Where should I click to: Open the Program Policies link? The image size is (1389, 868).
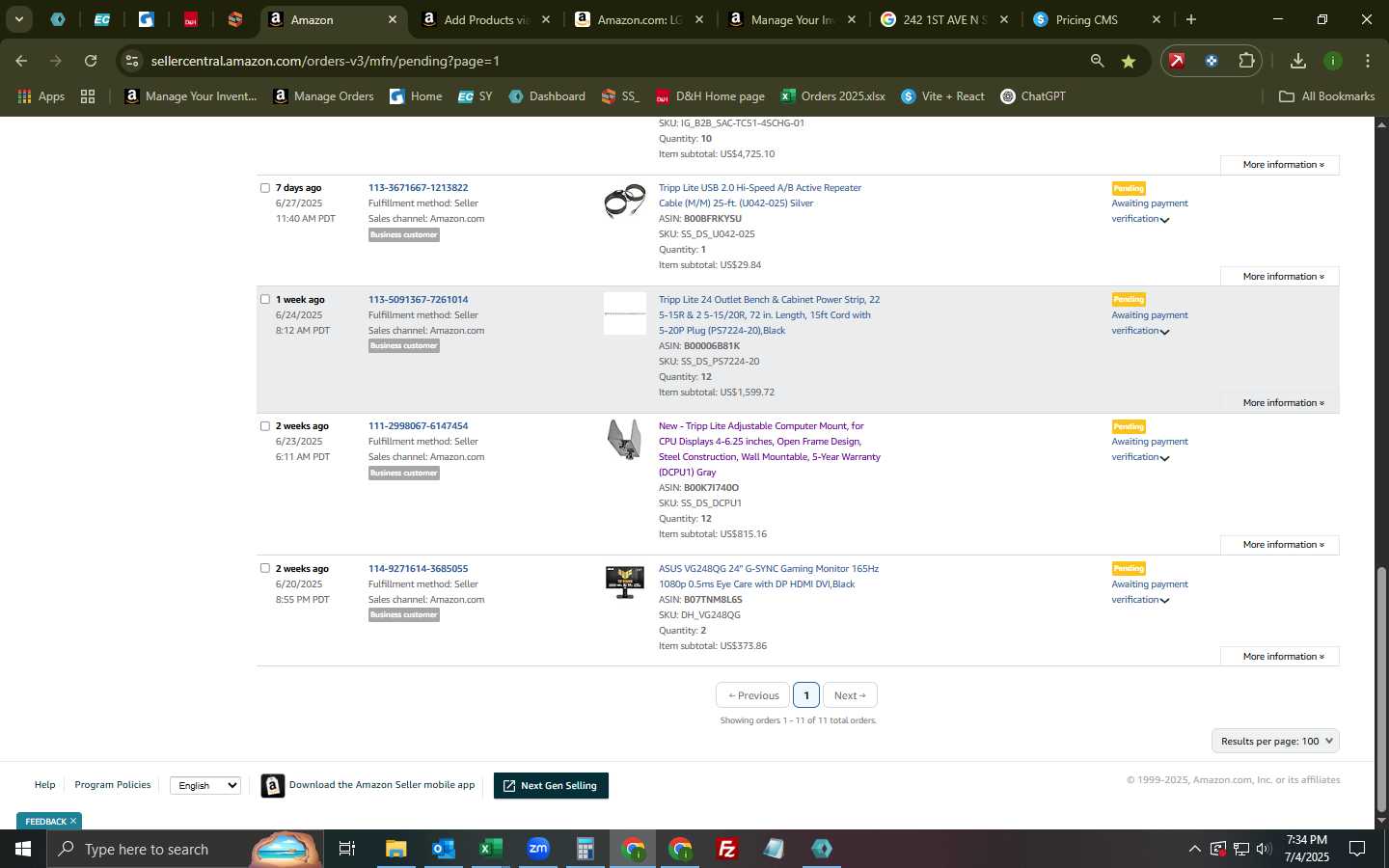pyautogui.click(x=113, y=785)
